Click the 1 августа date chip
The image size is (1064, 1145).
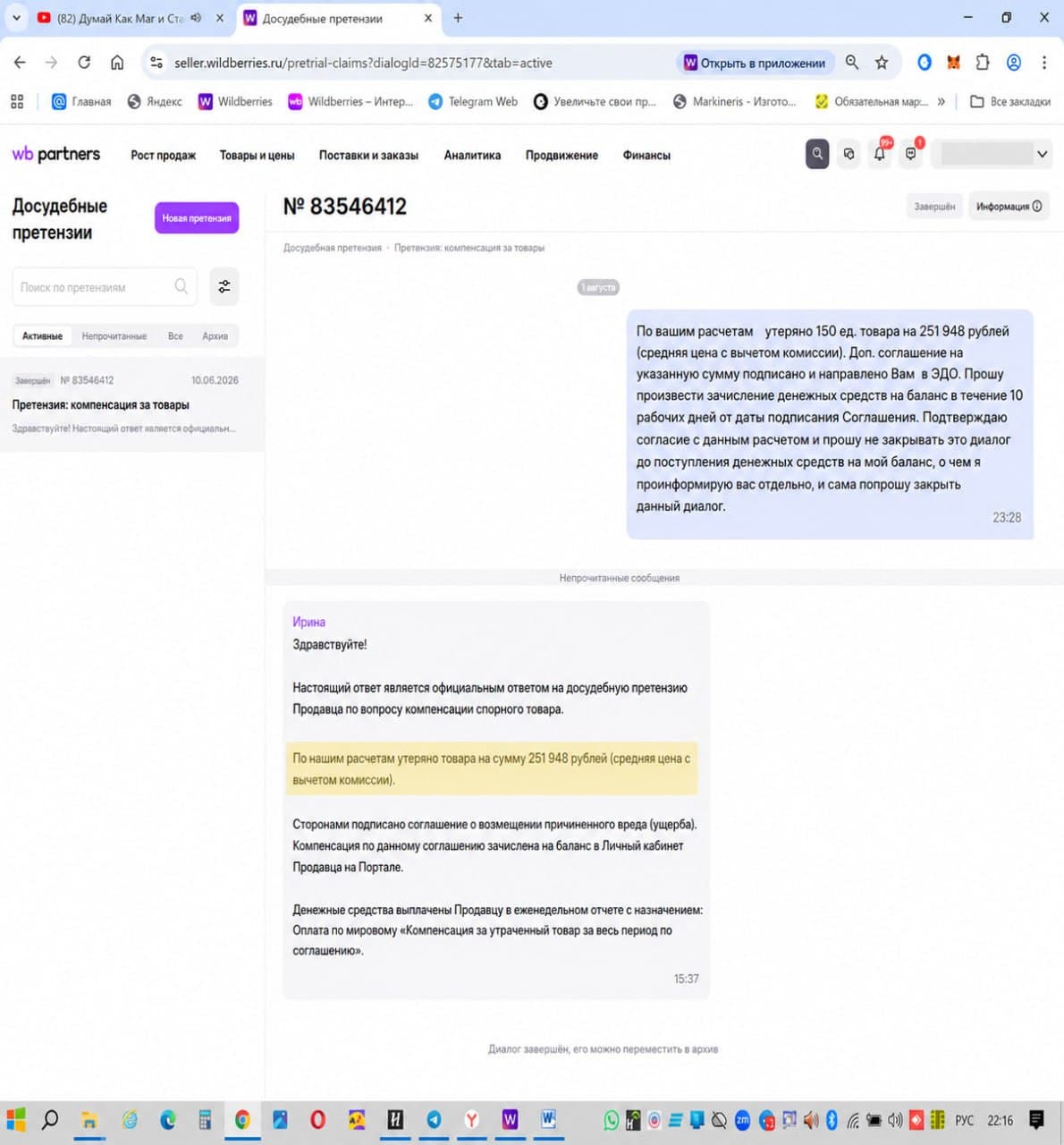[598, 287]
